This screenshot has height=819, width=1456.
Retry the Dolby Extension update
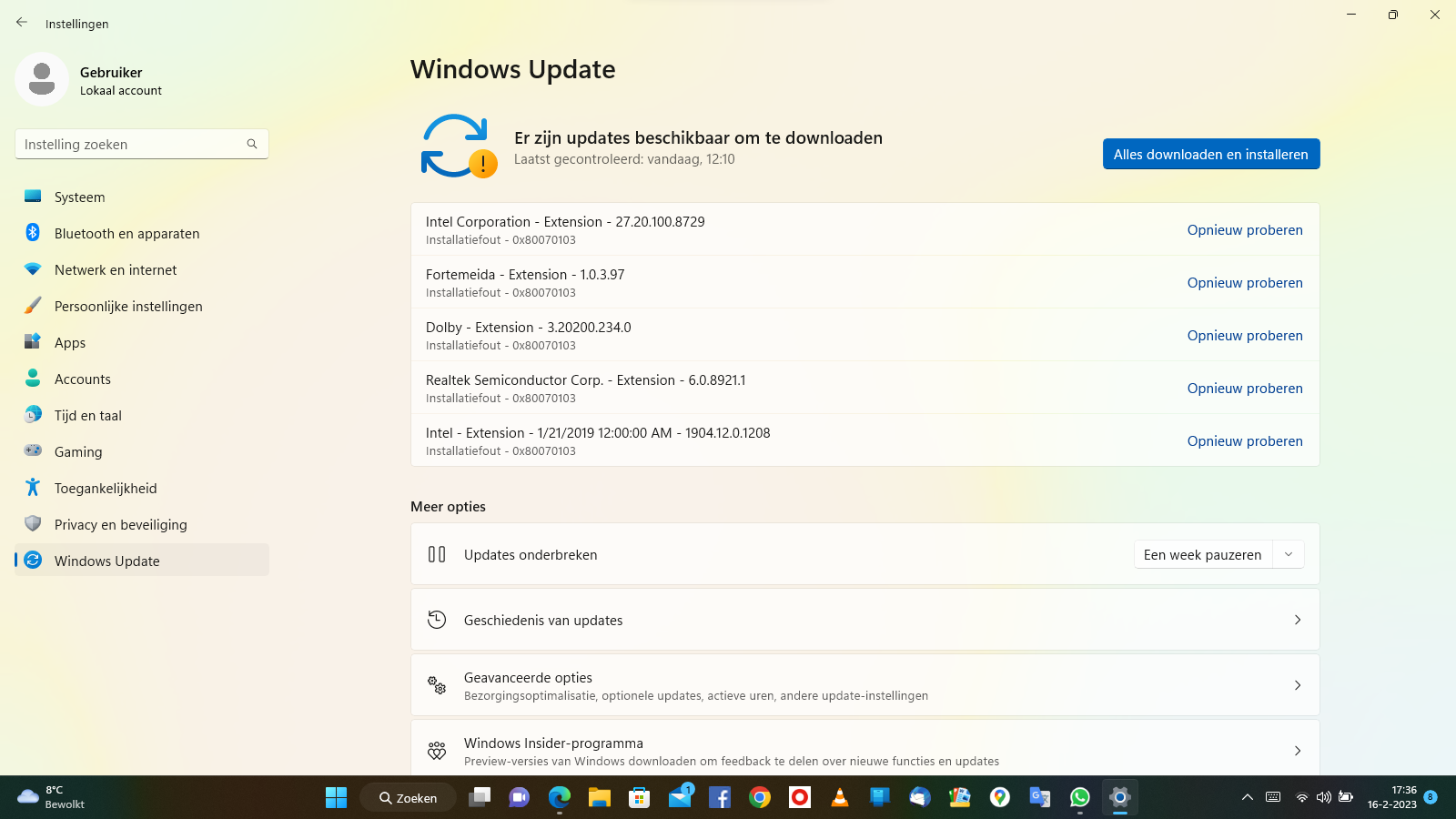coord(1245,336)
